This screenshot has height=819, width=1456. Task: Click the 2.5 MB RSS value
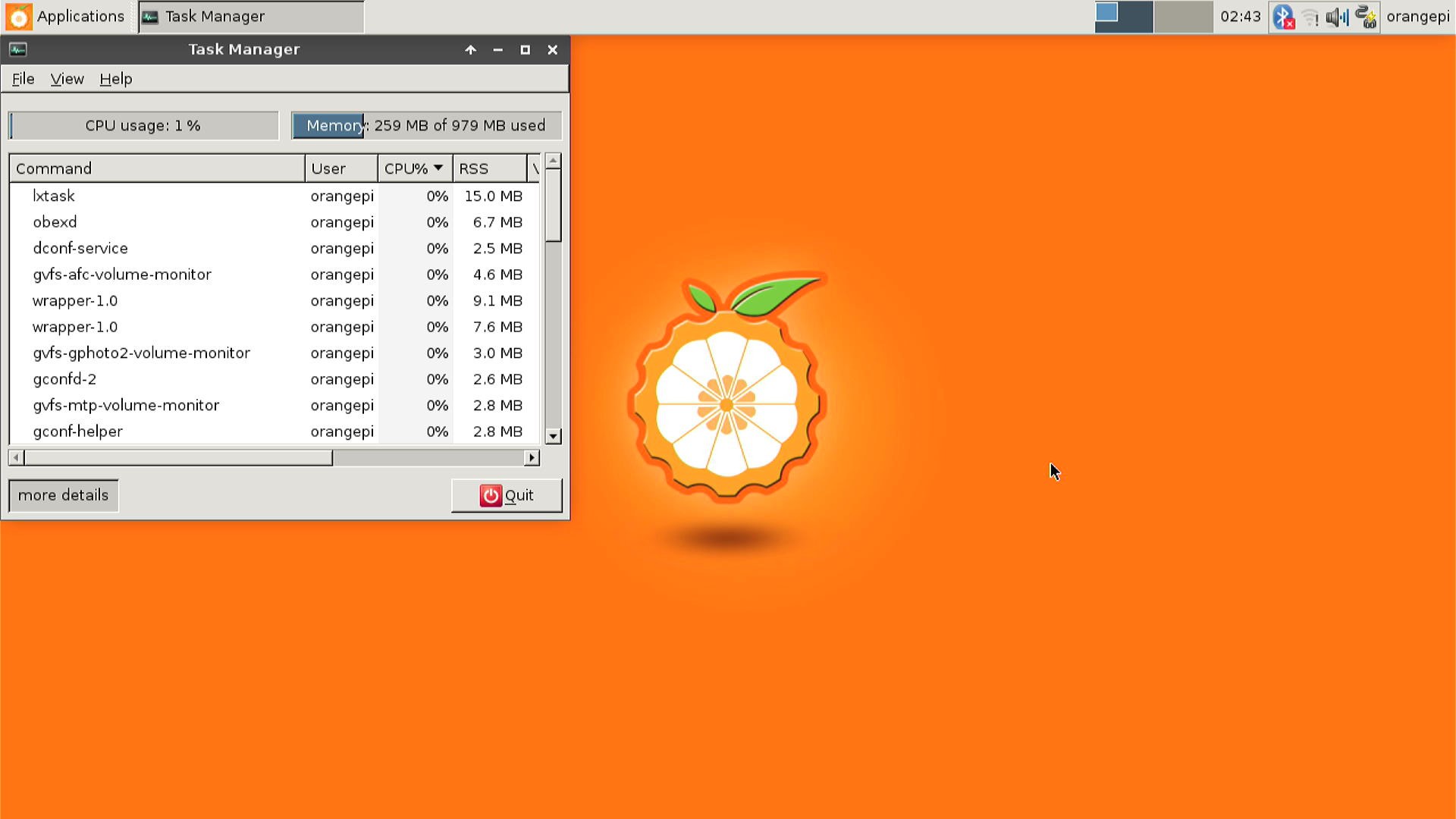(497, 249)
